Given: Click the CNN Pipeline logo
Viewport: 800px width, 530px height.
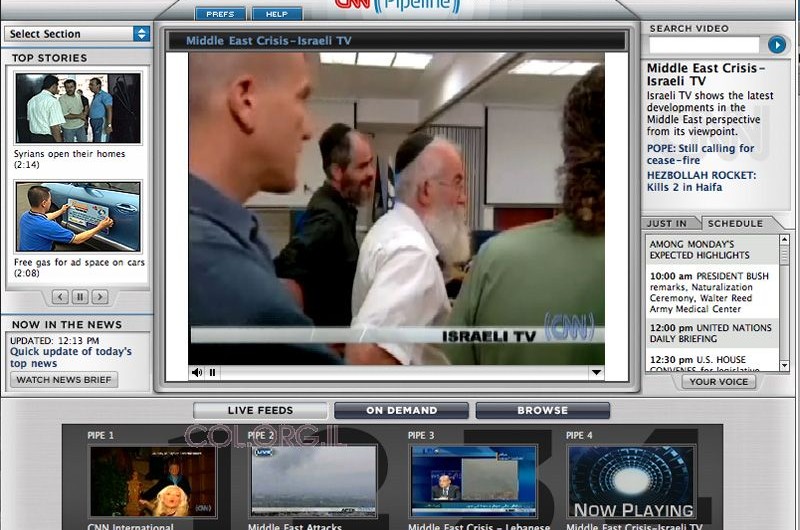Looking at the screenshot, I should pyautogui.click(x=397, y=6).
